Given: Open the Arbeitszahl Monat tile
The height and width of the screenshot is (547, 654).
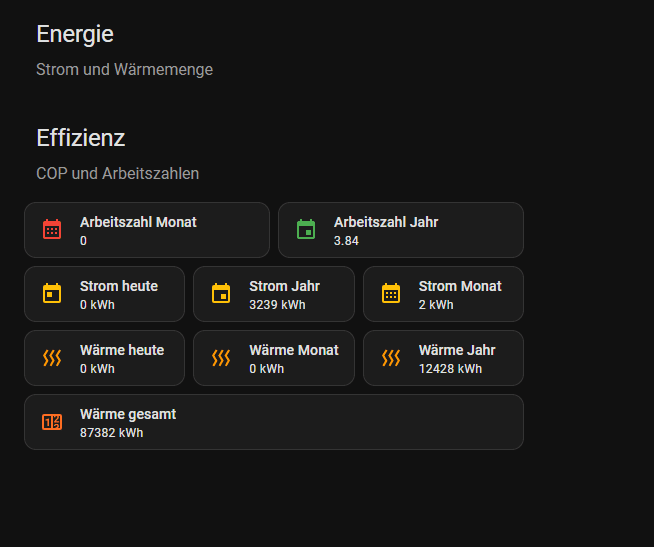Looking at the screenshot, I should pos(147,230).
